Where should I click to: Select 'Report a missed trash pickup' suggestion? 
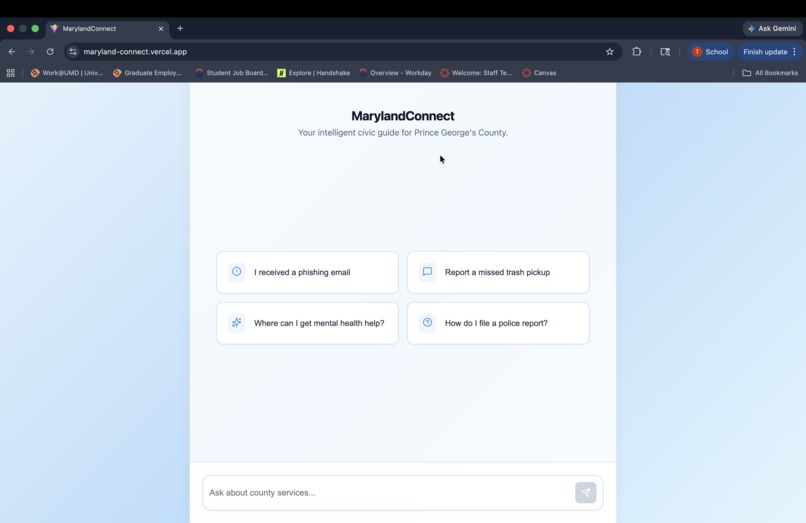click(498, 272)
